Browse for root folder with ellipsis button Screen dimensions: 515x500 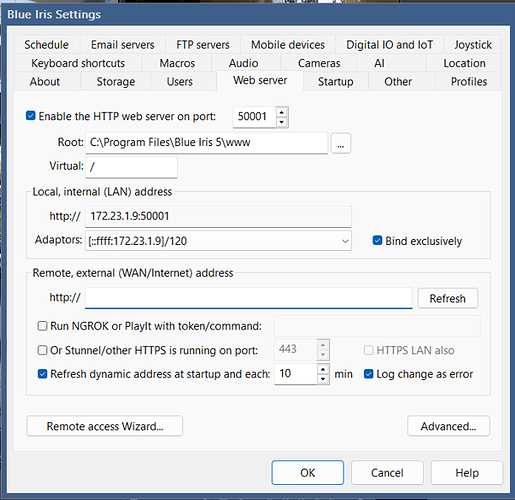point(340,143)
